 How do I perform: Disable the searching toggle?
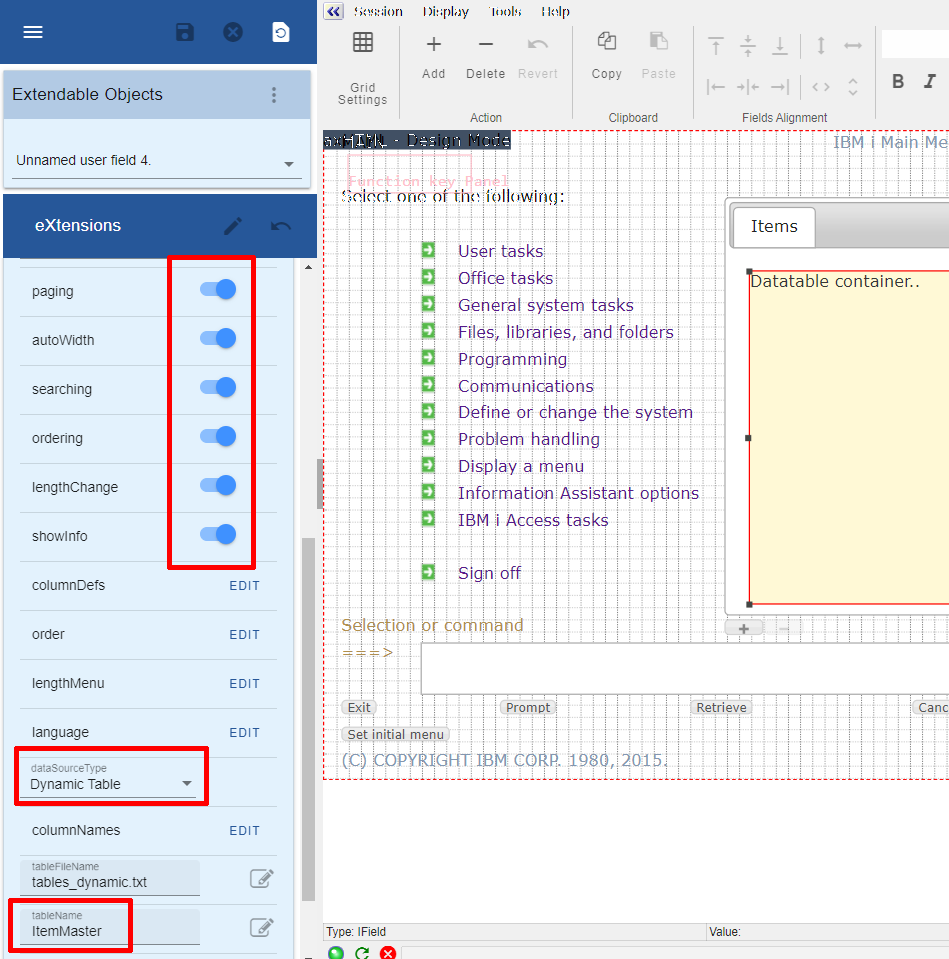tap(218, 388)
